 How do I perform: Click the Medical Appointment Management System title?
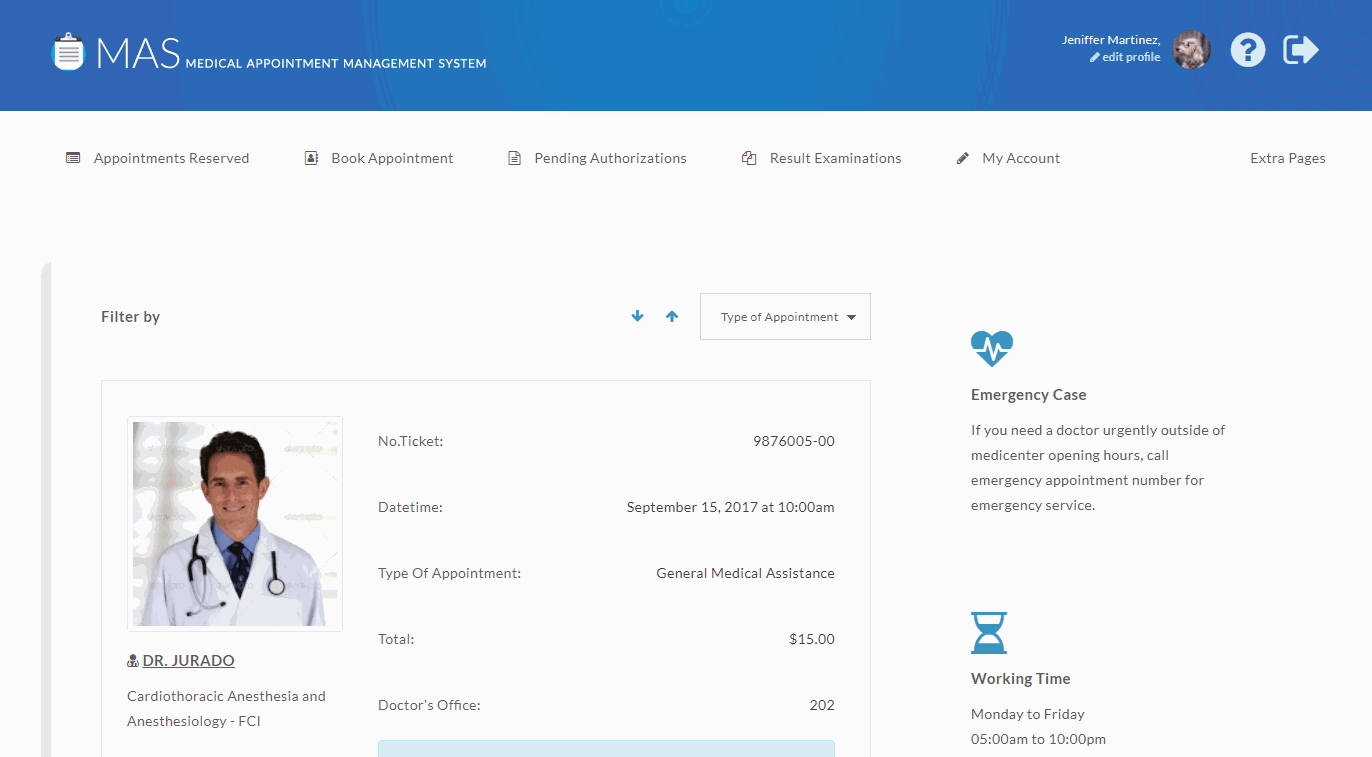coord(335,64)
